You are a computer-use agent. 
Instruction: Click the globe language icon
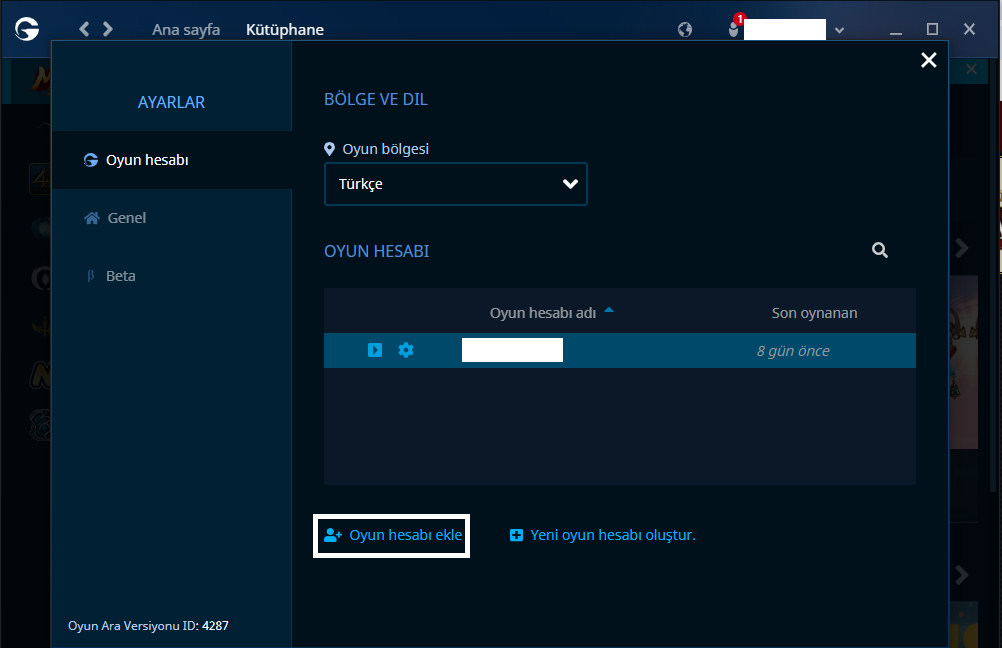685,29
